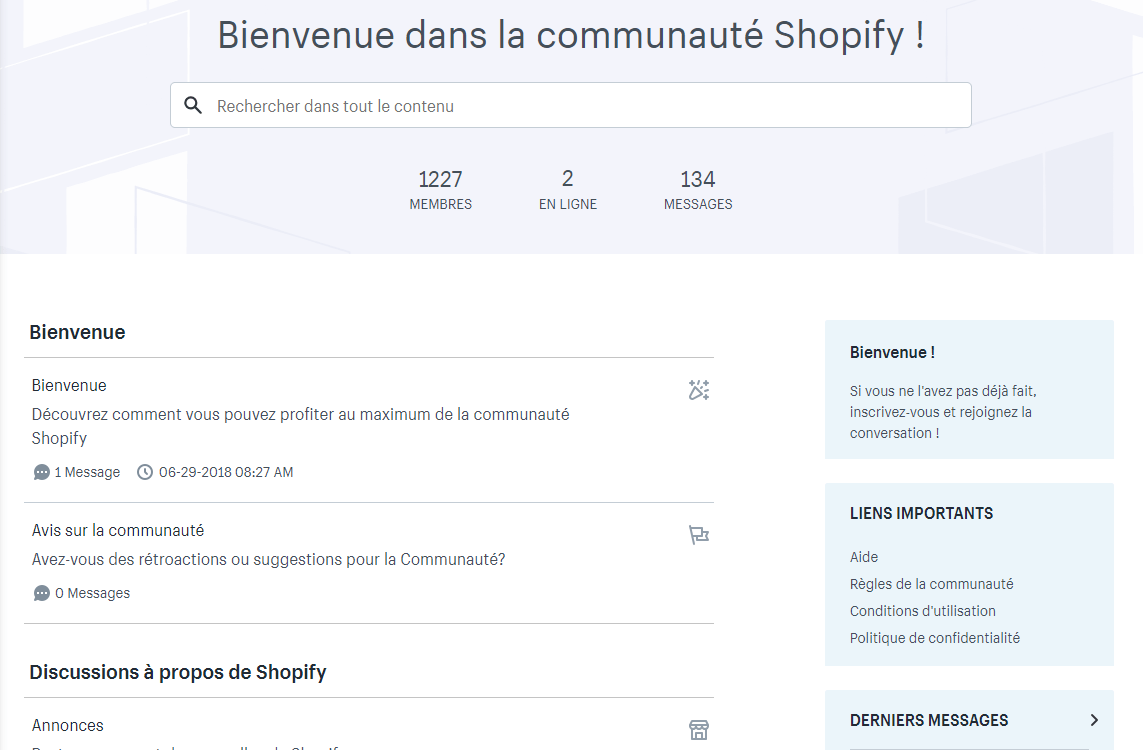The height and width of the screenshot is (750, 1143).
Task: Click the chat bubble icon next to '1 Message'
Action: pyautogui.click(x=42, y=472)
